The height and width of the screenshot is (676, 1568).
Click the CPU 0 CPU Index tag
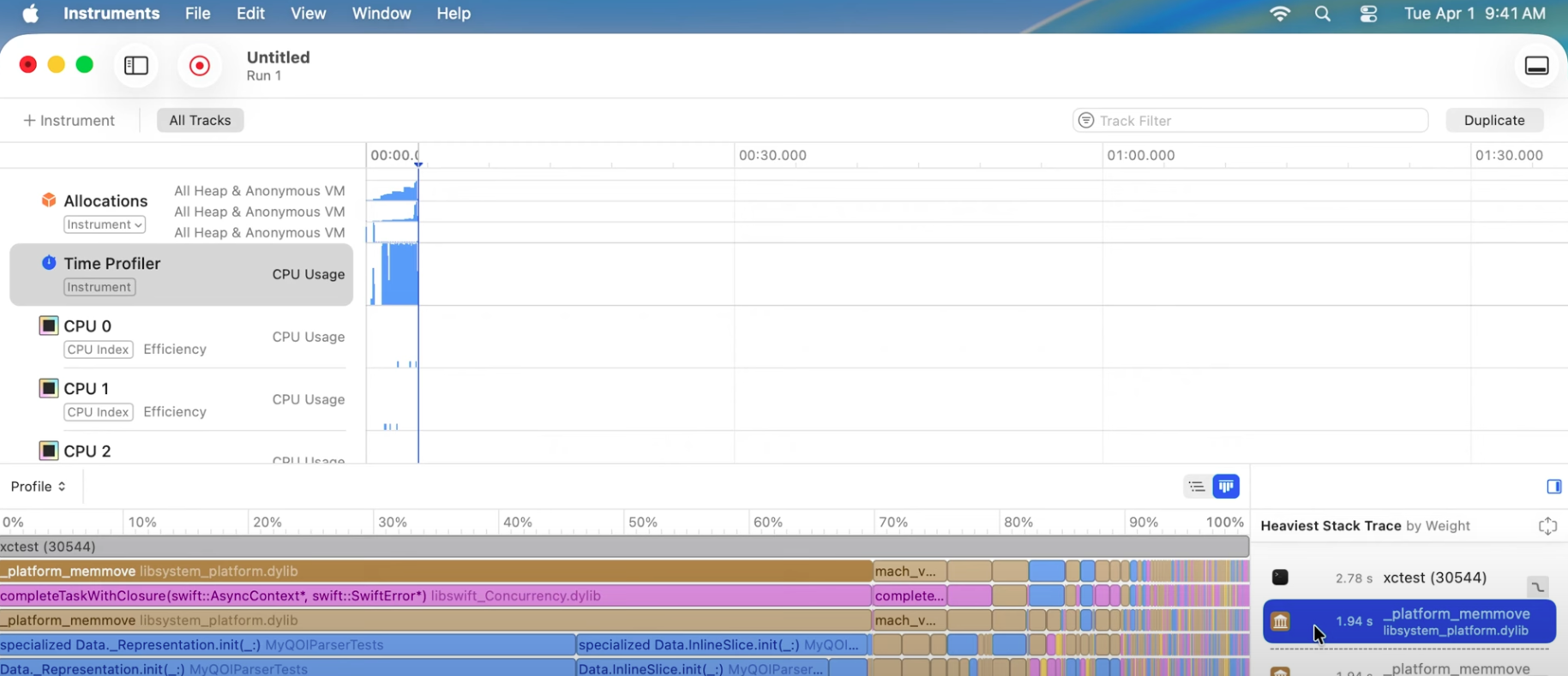(x=99, y=350)
